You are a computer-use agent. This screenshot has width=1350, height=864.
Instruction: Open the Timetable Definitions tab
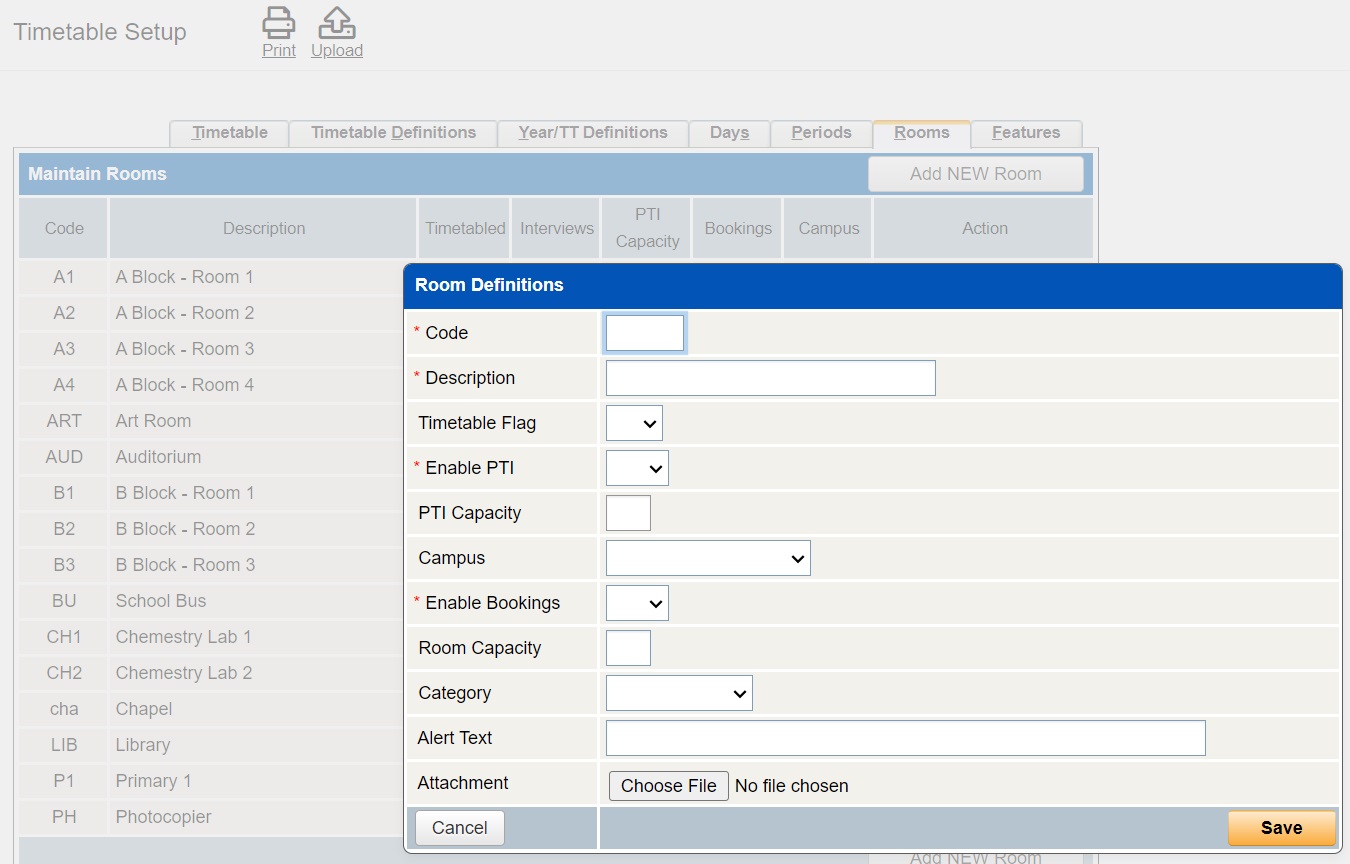tap(393, 133)
